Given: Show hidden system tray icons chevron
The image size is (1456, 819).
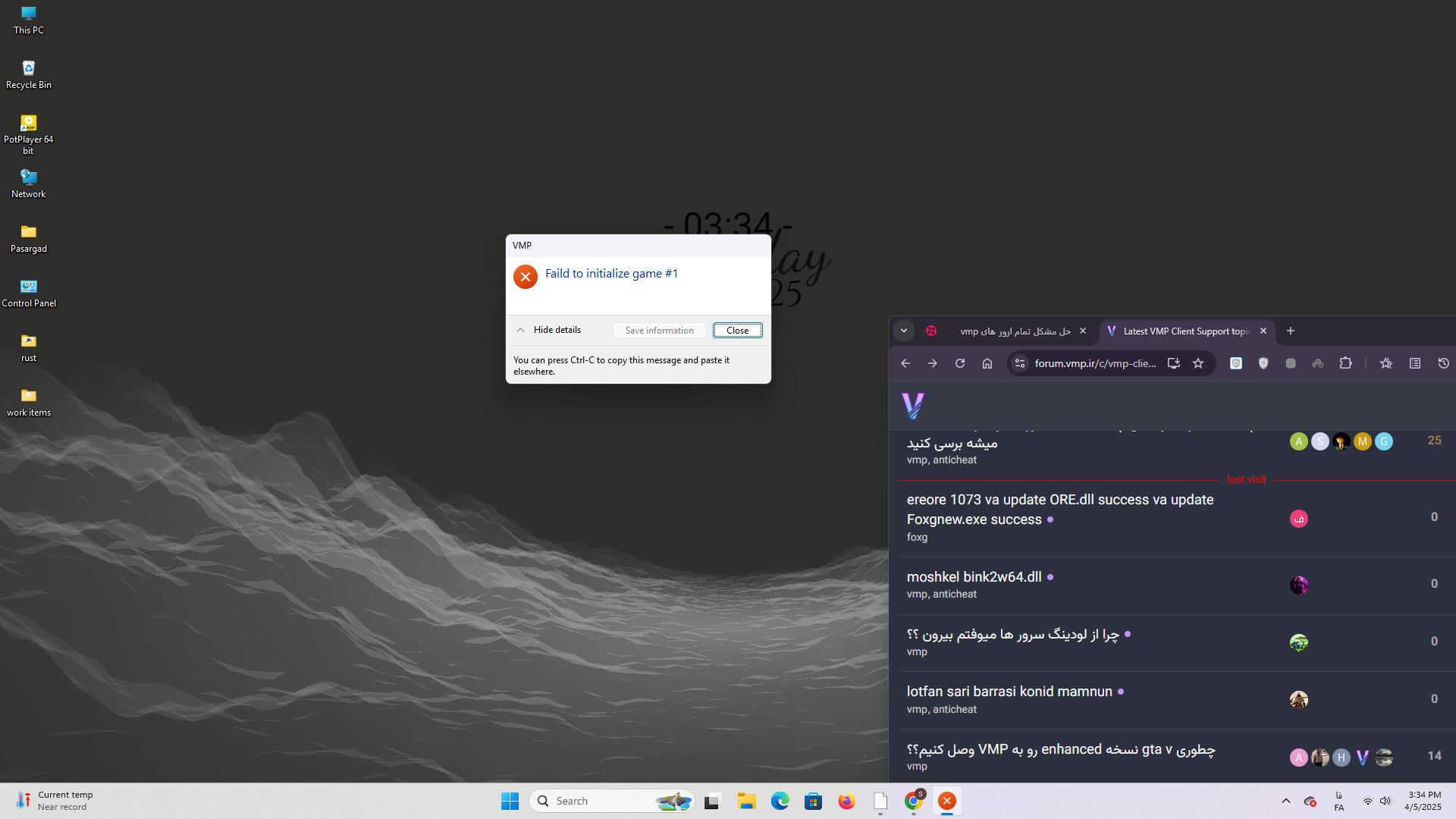Looking at the screenshot, I should pos(1286,801).
